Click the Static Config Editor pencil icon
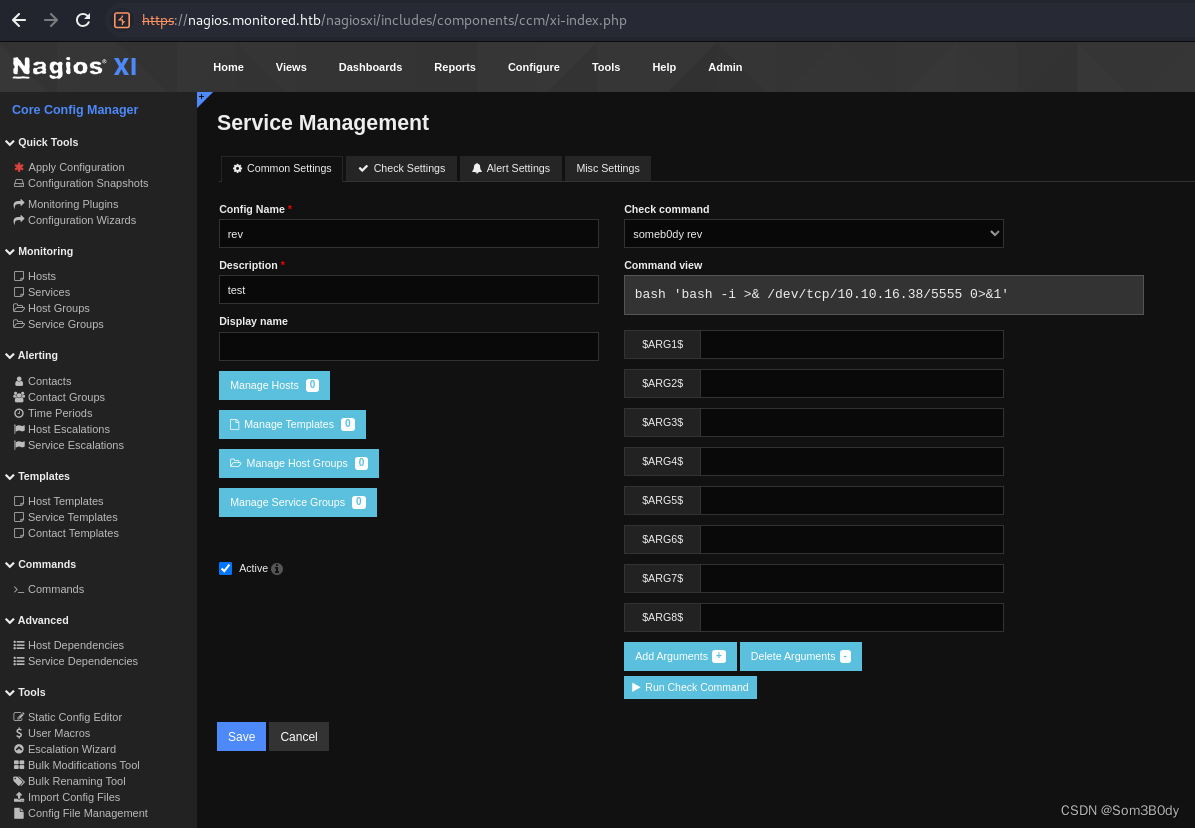 point(19,717)
